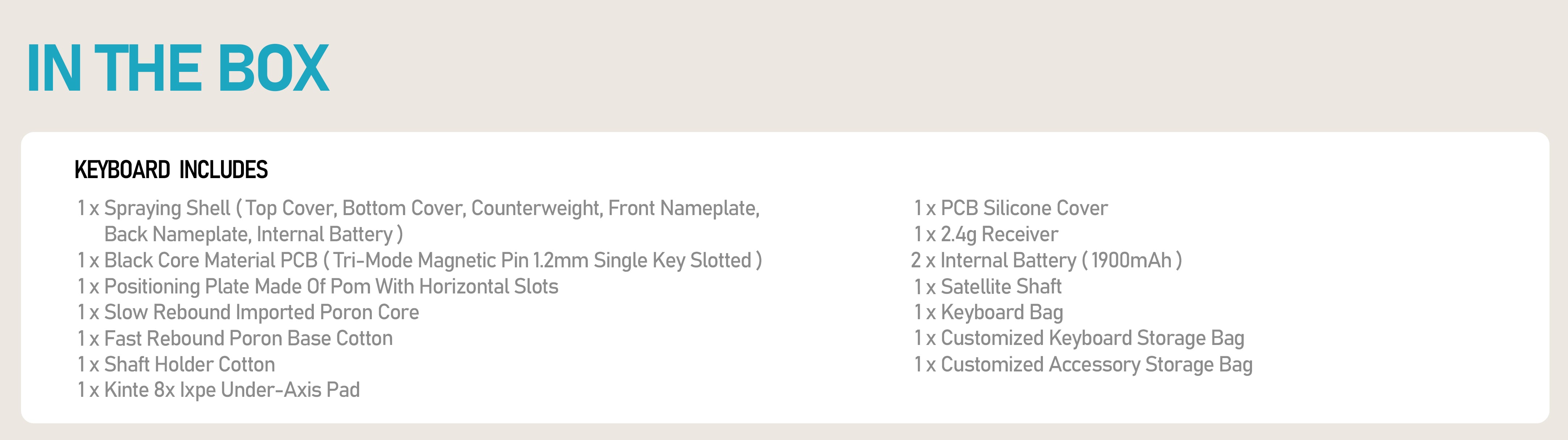The width and height of the screenshot is (1568, 440).
Task: Click Customized Keyboard Storage Bag
Action: (x=1079, y=338)
